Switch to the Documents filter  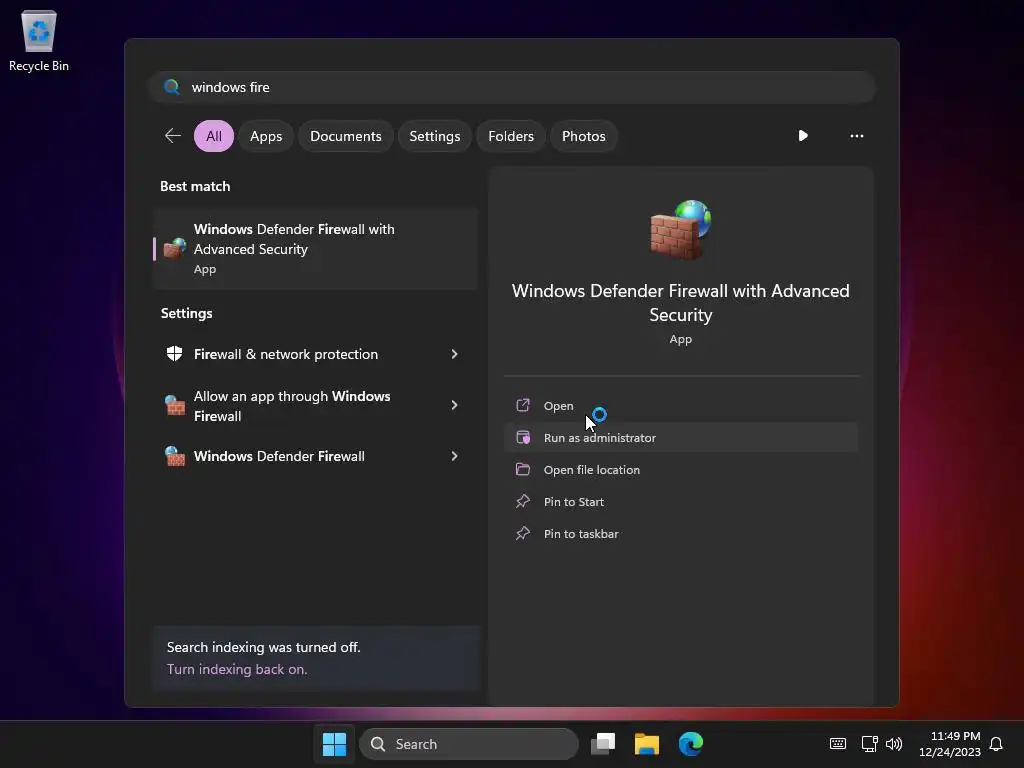pos(345,136)
